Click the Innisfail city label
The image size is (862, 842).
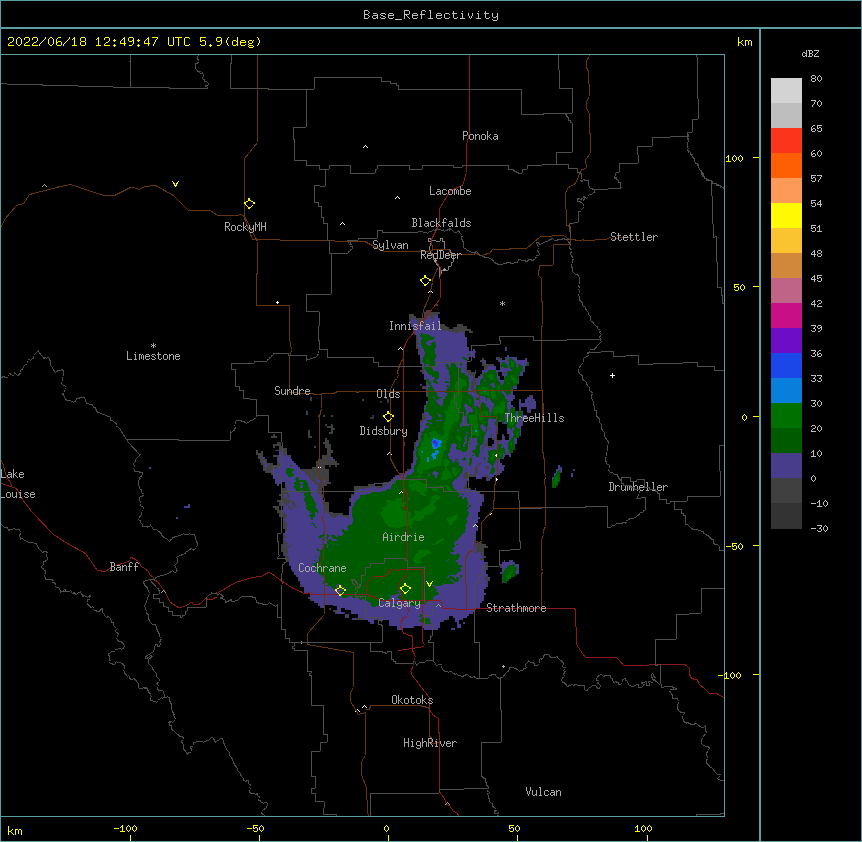coord(415,326)
